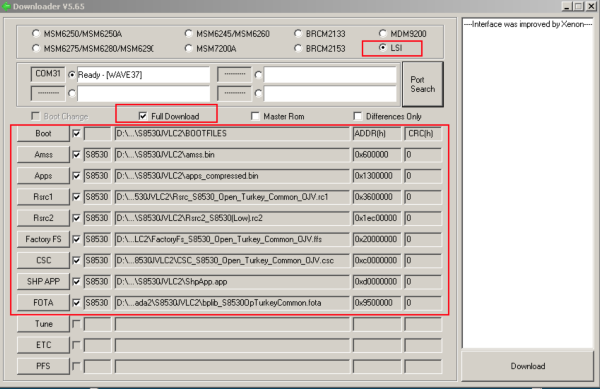Image resolution: width=600 pixels, height=389 pixels.
Task: Click the bplib fota path field
Action: 232,303
